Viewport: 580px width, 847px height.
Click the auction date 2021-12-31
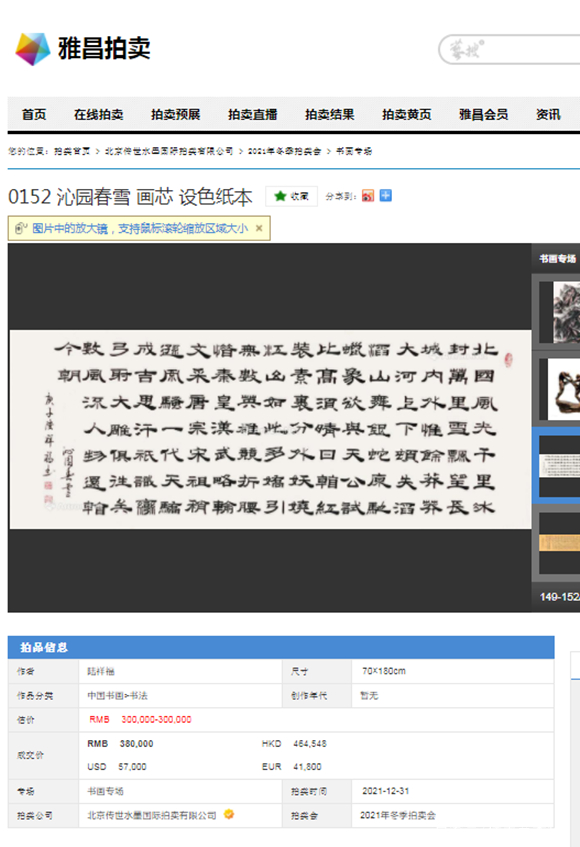[386, 791]
